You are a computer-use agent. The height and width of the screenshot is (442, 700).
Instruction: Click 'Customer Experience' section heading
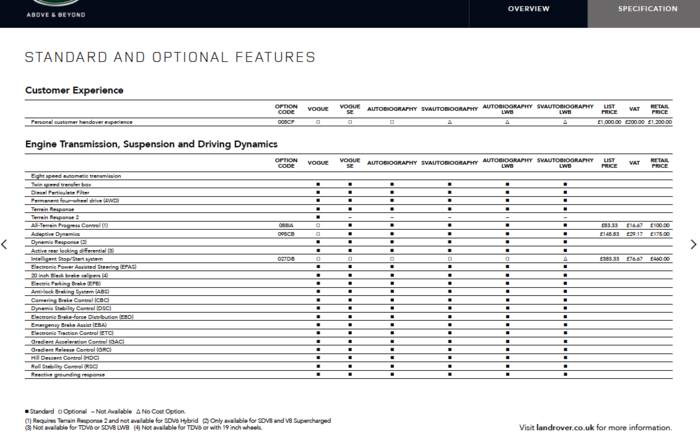[x=74, y=90]
